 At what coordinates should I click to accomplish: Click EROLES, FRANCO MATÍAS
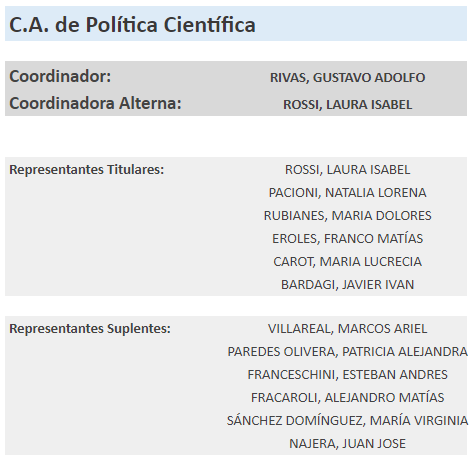coord(347,239)
